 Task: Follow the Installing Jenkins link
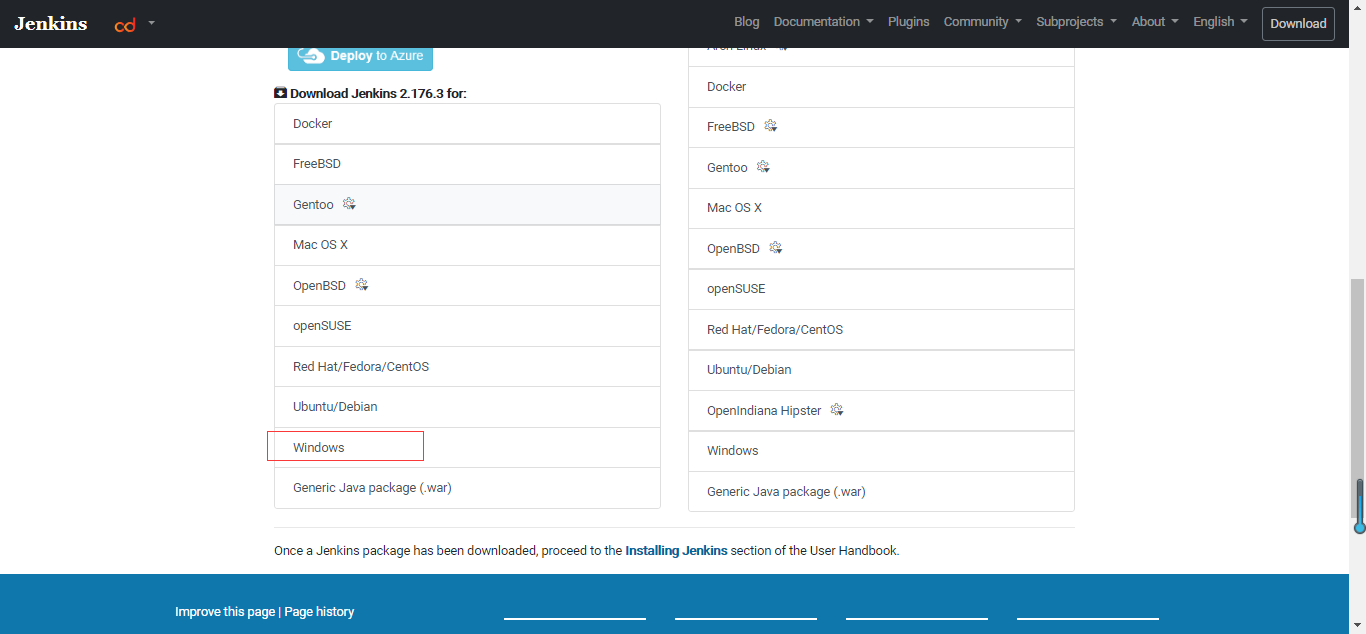[x=676, y=550]
